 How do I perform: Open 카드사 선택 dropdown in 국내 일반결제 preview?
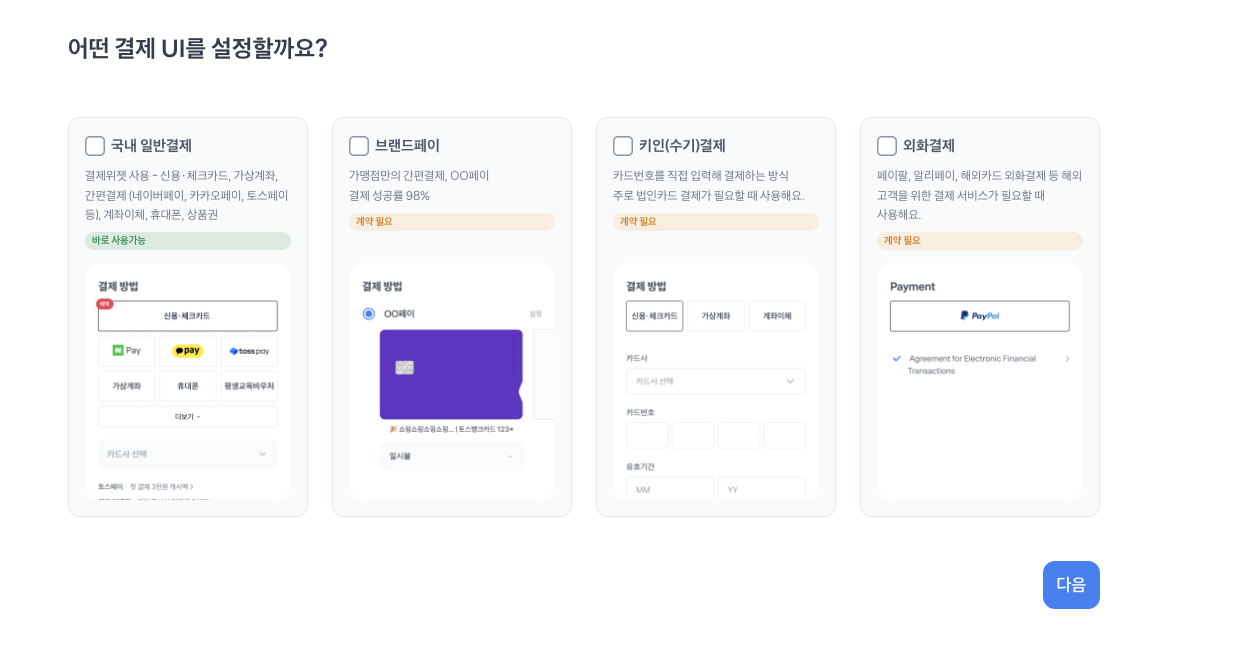click(x=188, y=454)
